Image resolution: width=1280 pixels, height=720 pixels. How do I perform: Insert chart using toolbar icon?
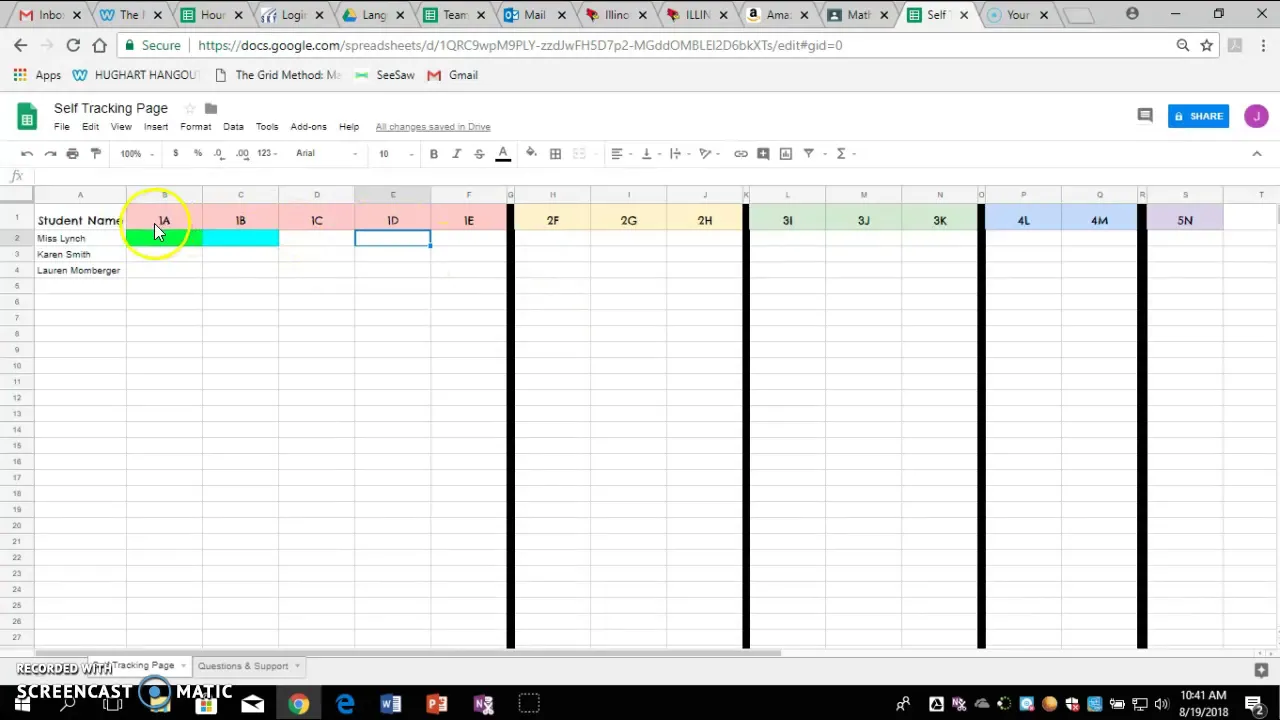pos(786,153)
